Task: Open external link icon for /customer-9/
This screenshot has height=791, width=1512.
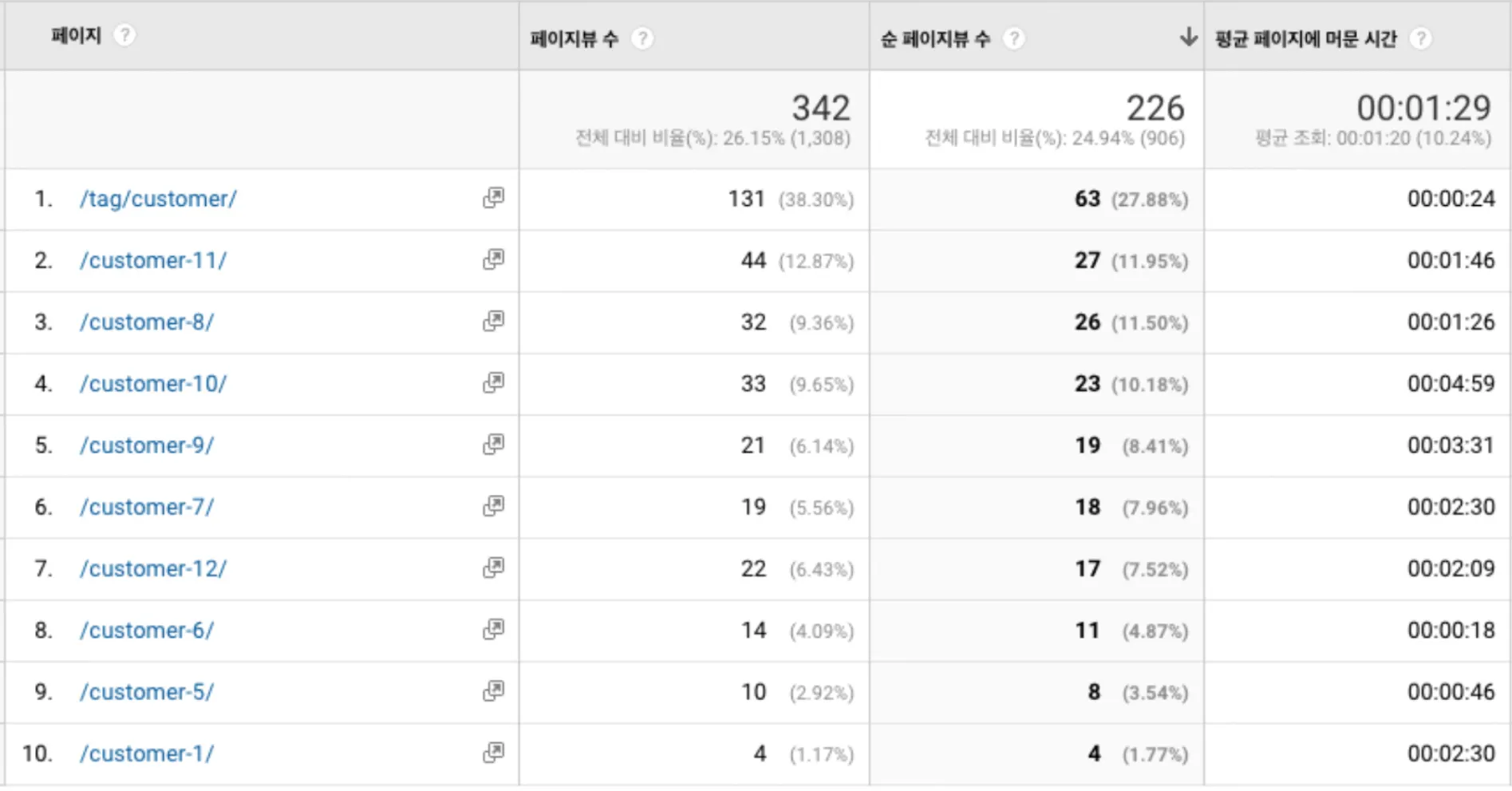Action: (x=494, y=445)
